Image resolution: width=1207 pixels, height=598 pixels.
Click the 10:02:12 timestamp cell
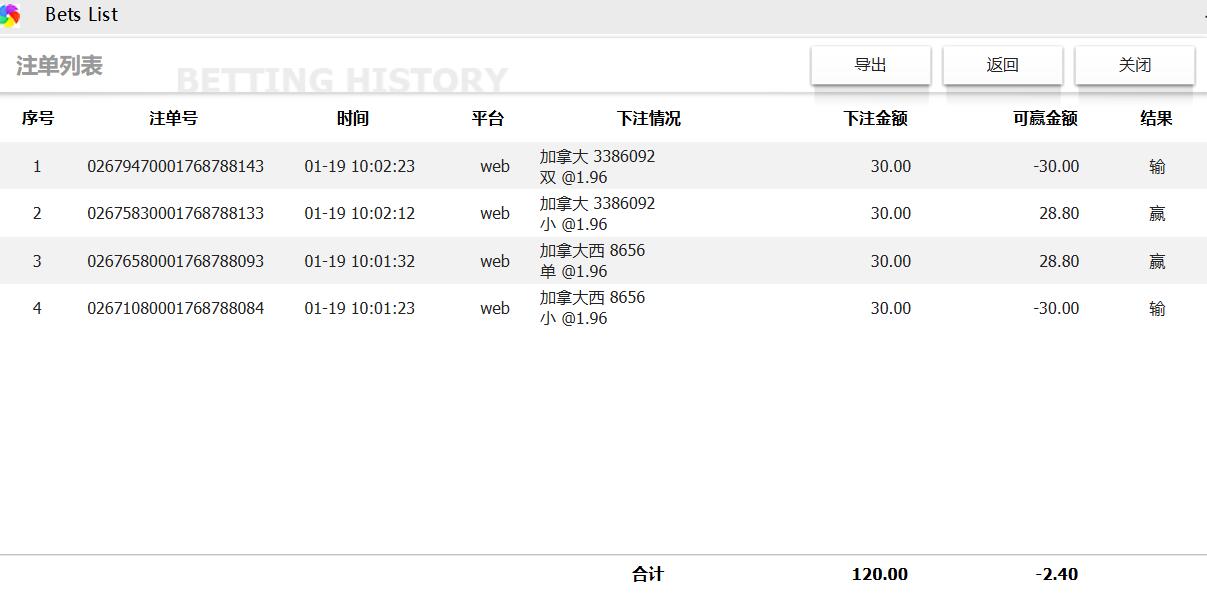pos(359,213)
